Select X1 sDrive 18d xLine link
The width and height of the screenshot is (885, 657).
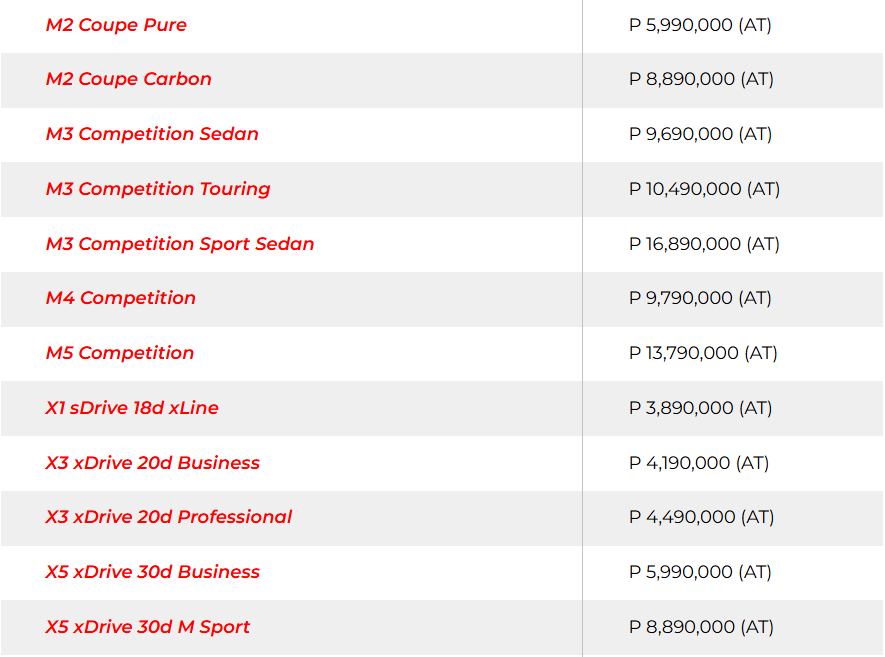click(x=132, y=408)
